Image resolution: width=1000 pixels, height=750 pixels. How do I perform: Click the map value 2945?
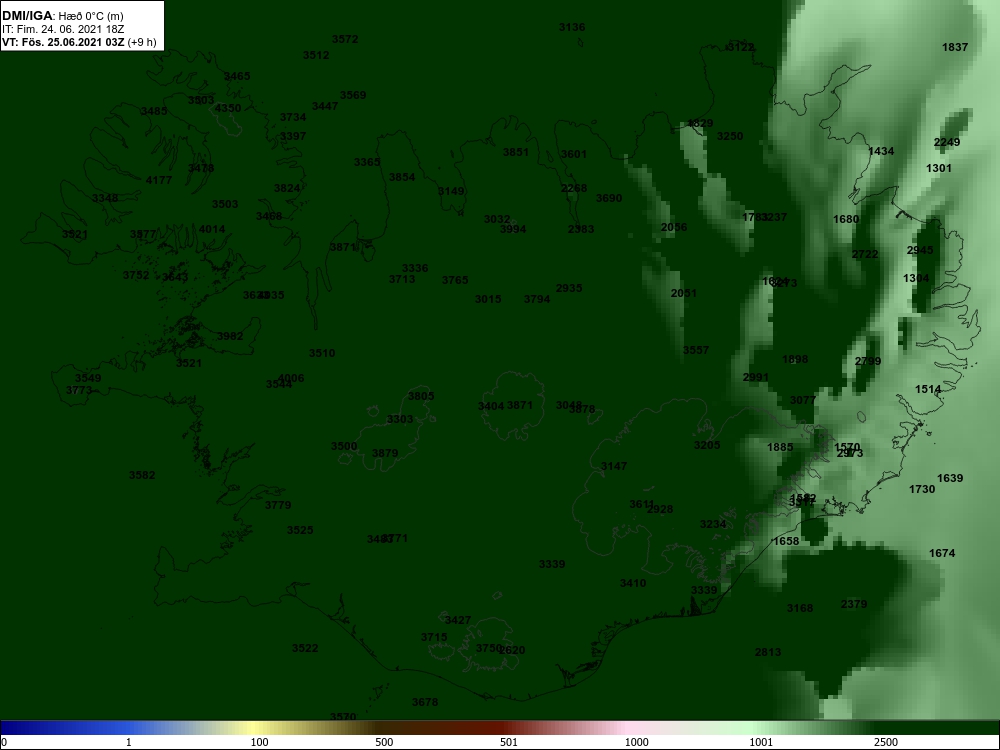920,251
